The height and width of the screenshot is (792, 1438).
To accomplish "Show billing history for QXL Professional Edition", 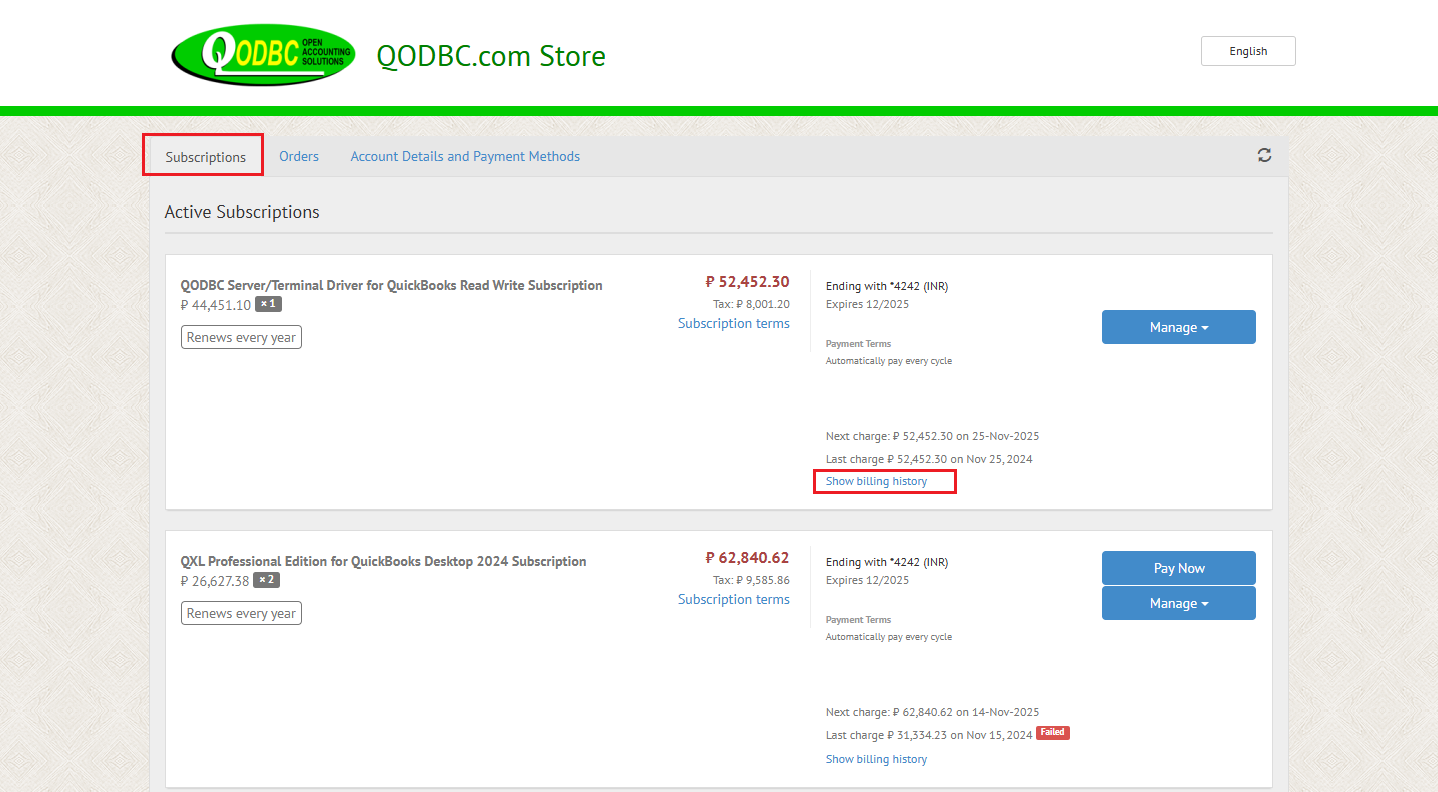I will [x=876, y=759].
